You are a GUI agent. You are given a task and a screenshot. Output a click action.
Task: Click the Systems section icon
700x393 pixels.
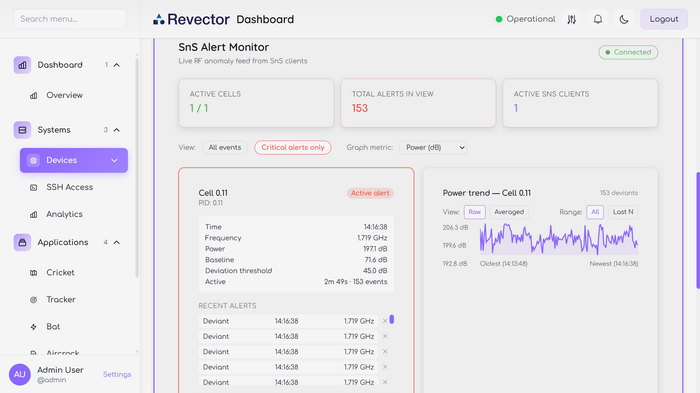22,130
